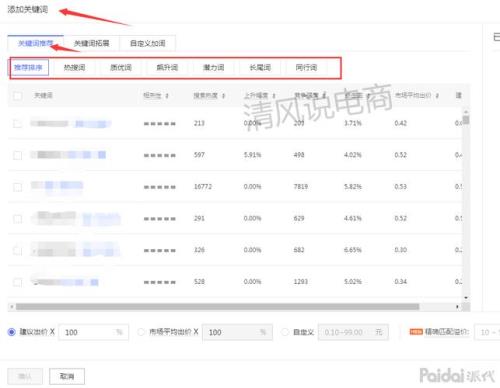Click the 0.10-99.00 custom bid input
This screenshot has height=388, width=500.
point(353,332)
